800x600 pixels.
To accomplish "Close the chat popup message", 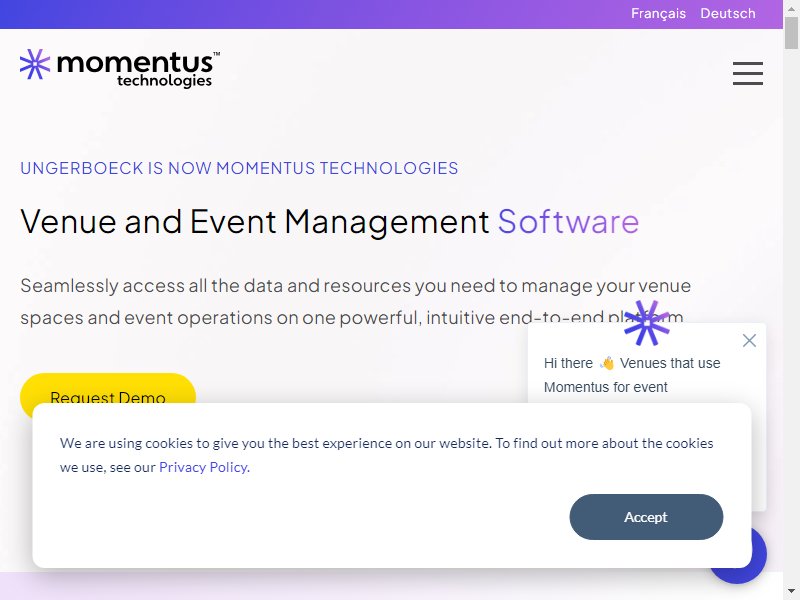I will pos(749,340).
